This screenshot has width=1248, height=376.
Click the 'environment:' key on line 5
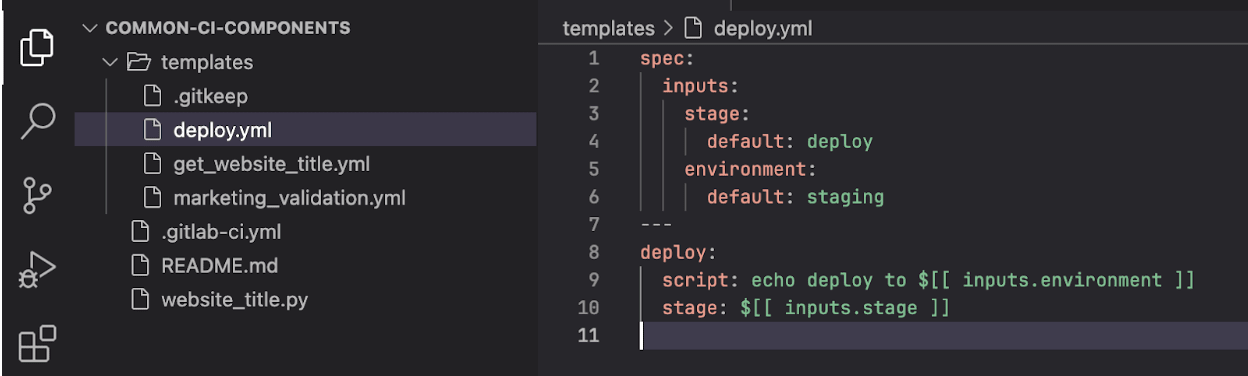click(751, 169)
